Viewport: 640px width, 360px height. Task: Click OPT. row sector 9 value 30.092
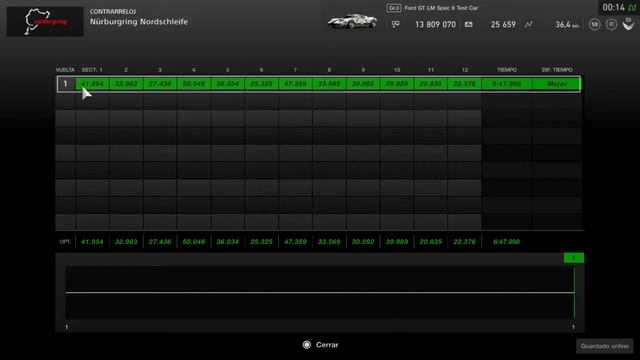363,242
